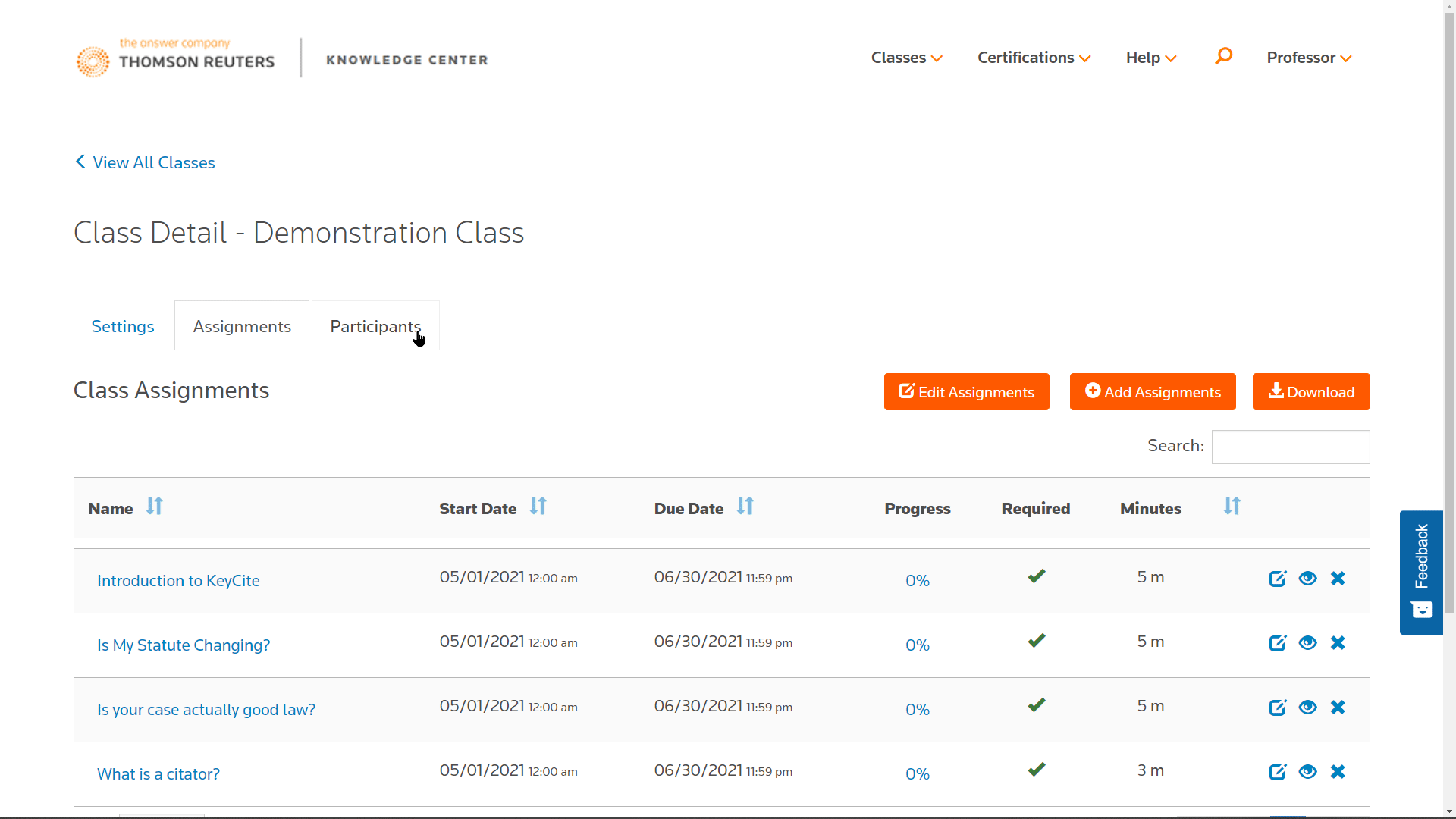Sort table by Start Date arrows
Image resolution: width=1456 pixels, height=819 pixels.
coord(538,507)
